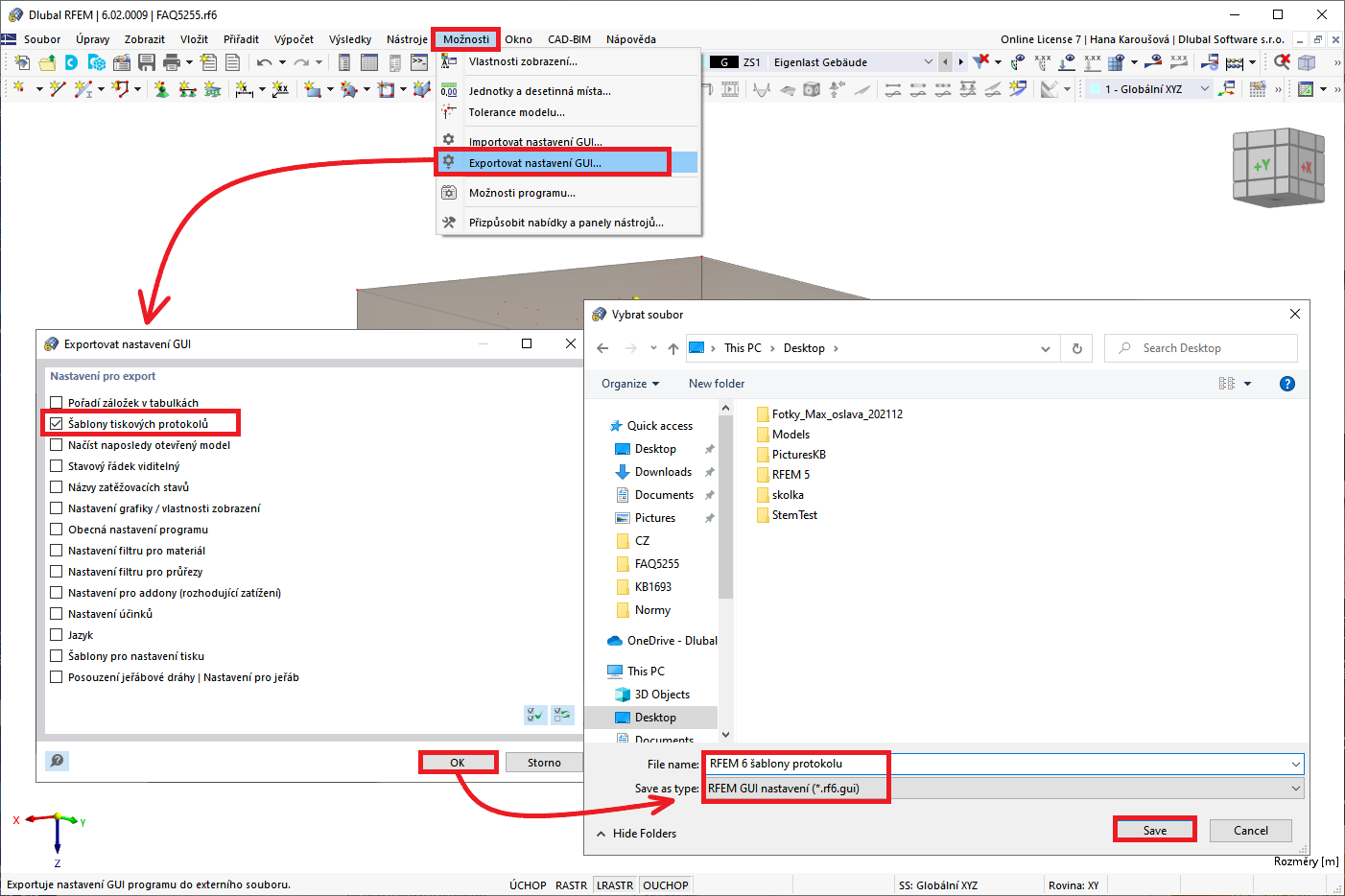Expand the File name history dropdown arrow
This screenshot has height=896, width=1345.
click(x=1296, y=765)
